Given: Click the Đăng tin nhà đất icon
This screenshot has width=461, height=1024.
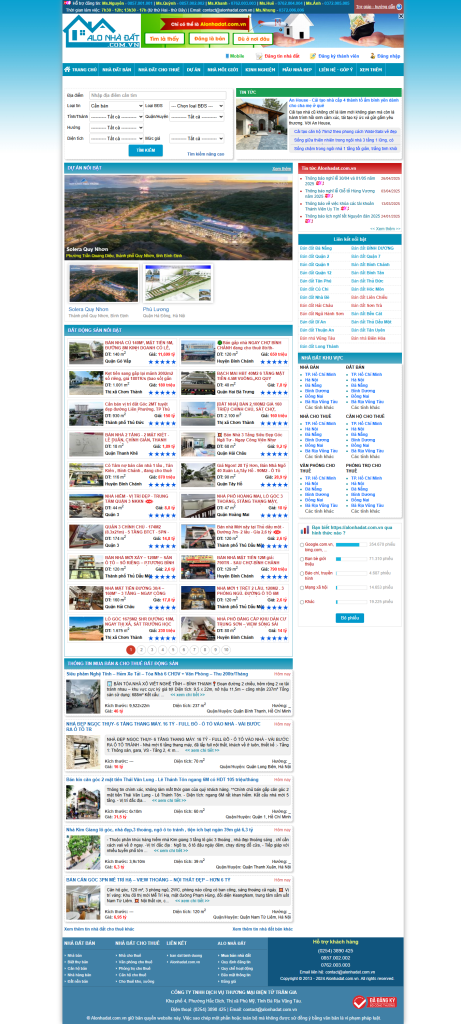Looking at the screenshot, I should (x=259, y=56).
